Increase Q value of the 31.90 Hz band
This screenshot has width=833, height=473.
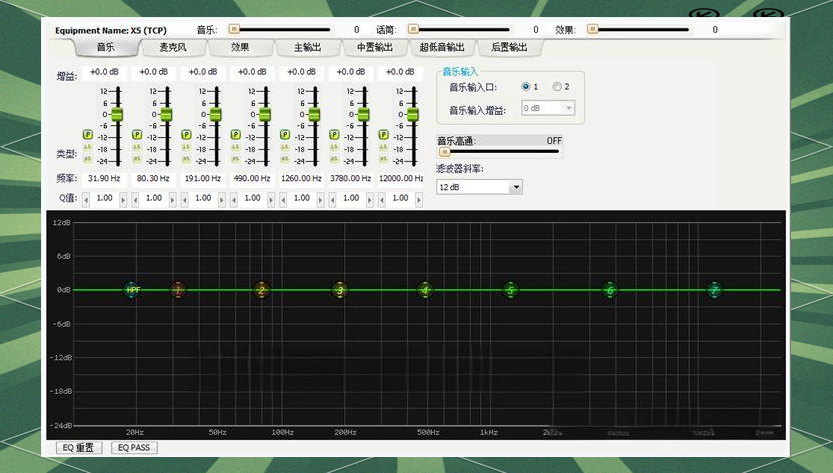(x=123, y=199)
